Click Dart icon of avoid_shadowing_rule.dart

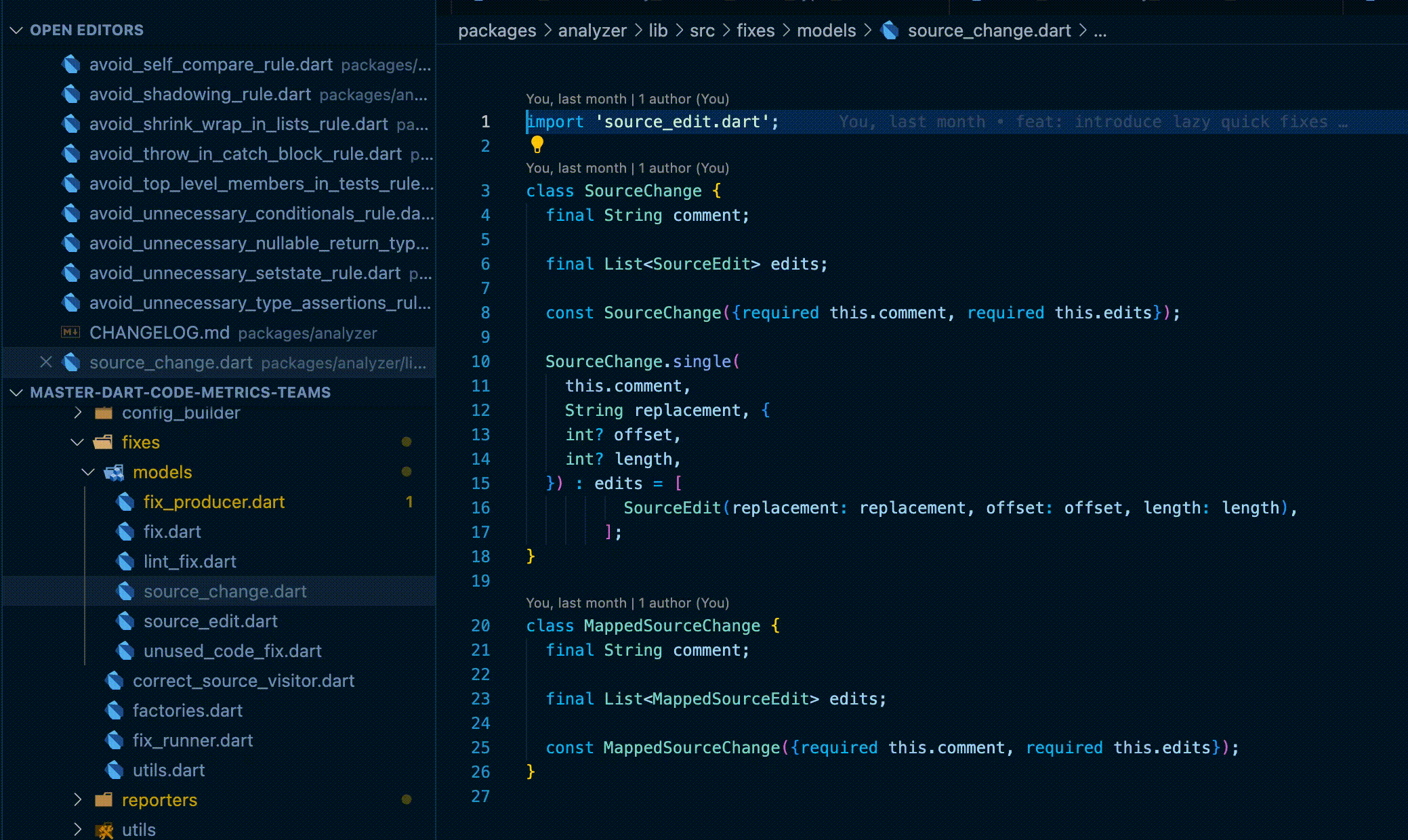coord(71,94)
